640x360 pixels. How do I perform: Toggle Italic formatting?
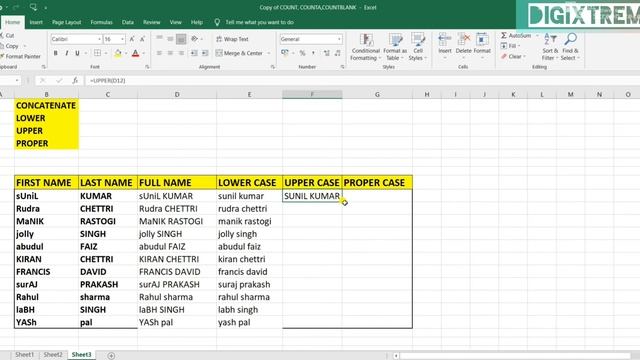67,53
